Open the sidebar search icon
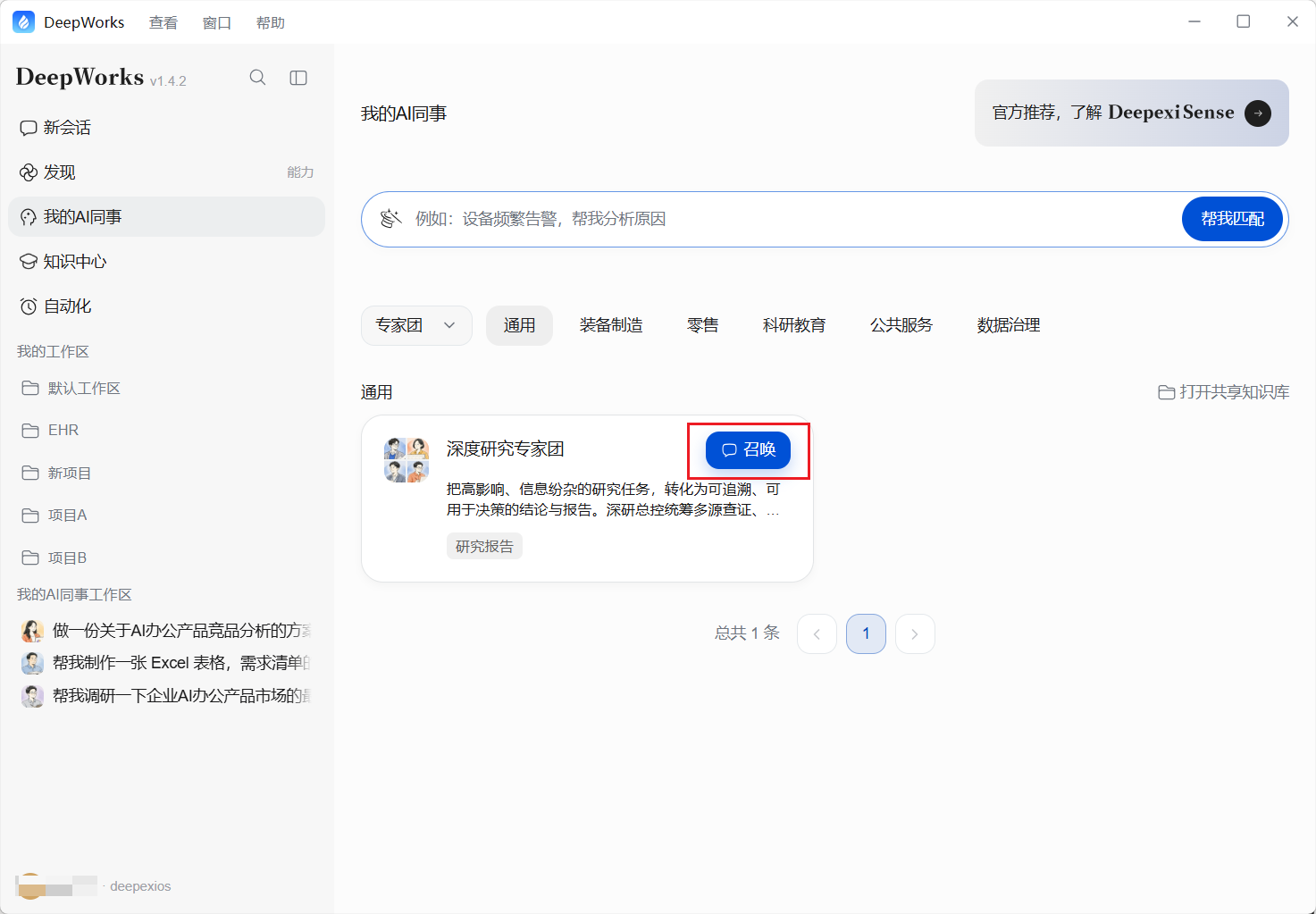The width and height of the screenshot is (1316, 914). (257, 78)
